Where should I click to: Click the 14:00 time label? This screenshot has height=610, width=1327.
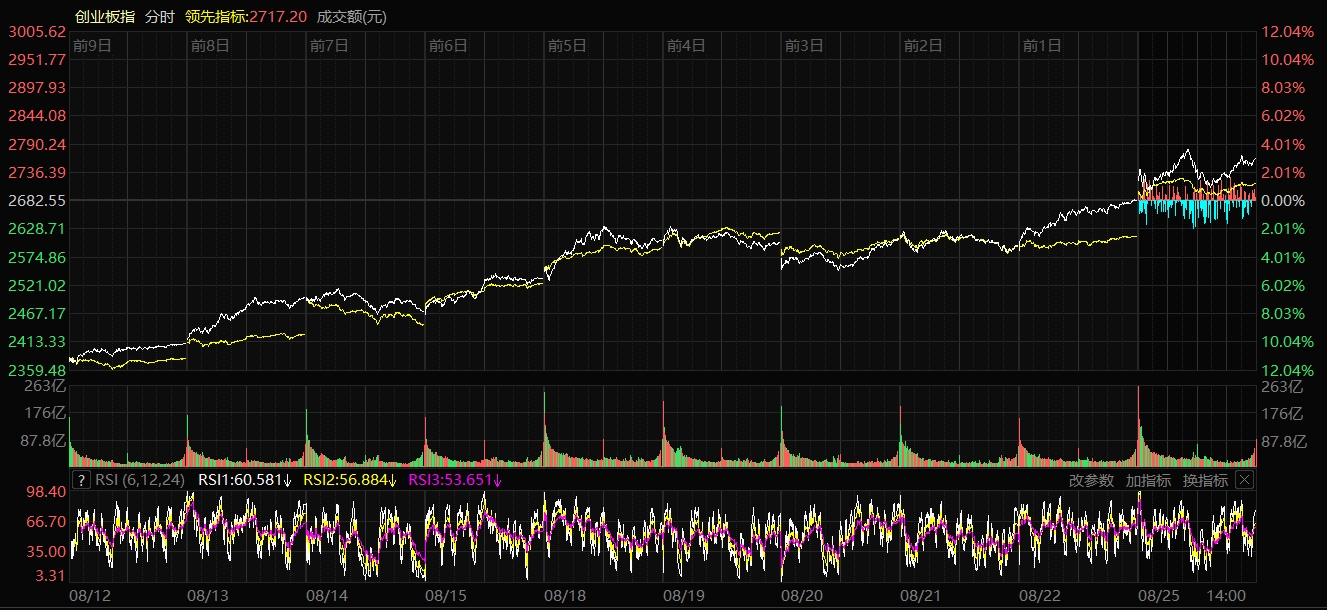click(x=1226, y=595)
